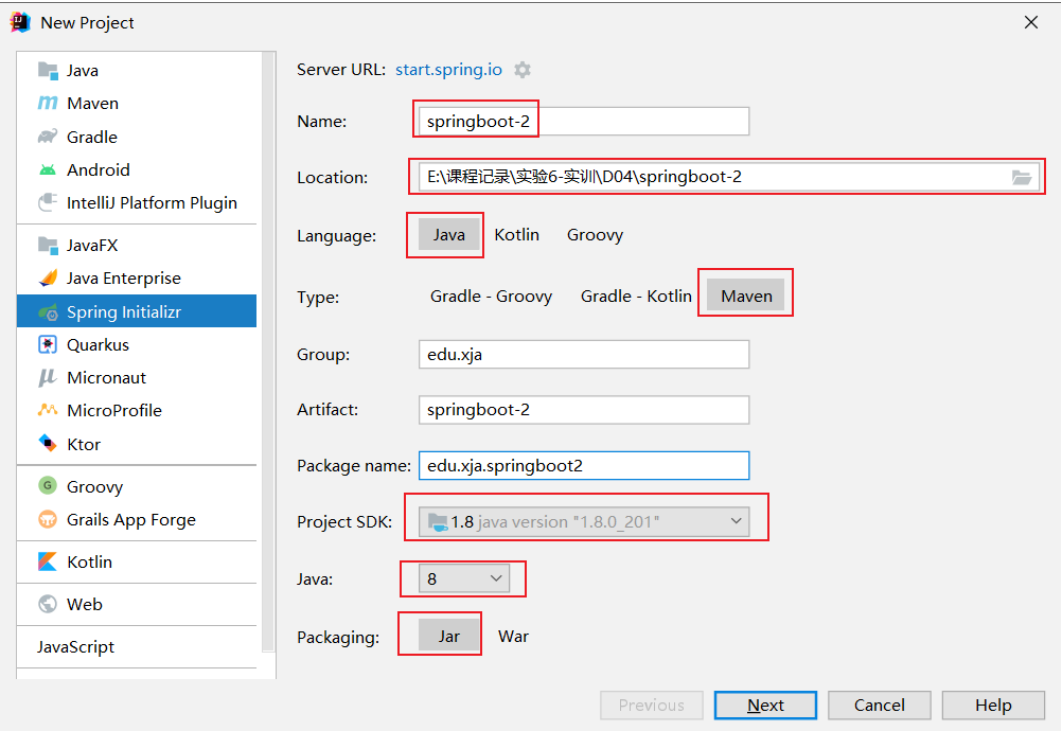Choose Gradle - Kotlin build type
Viewport: 1061px width, 732px height.
pos(636,296)
